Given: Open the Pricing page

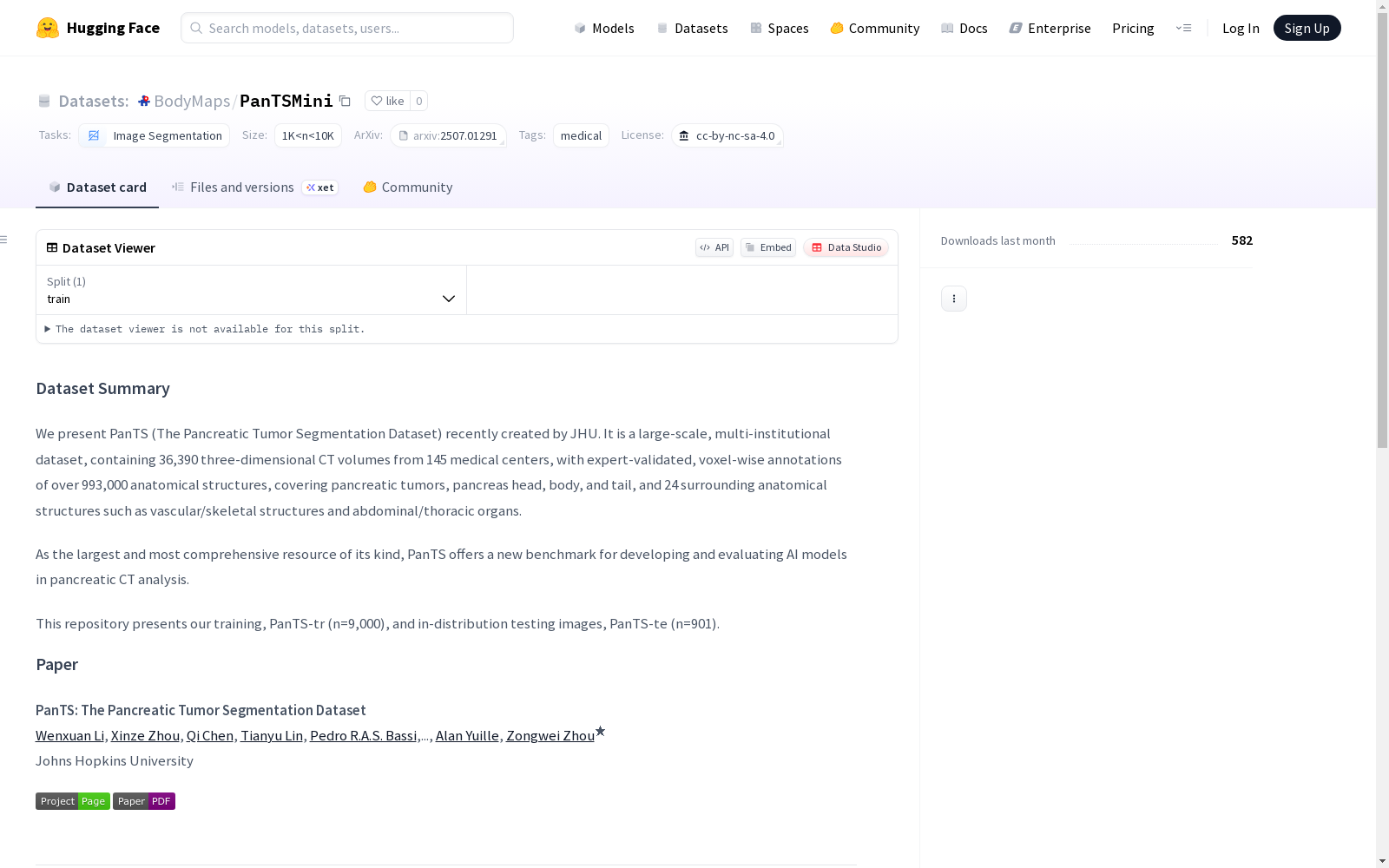Looking at the screenshot, I should (x=1133, y=28).
